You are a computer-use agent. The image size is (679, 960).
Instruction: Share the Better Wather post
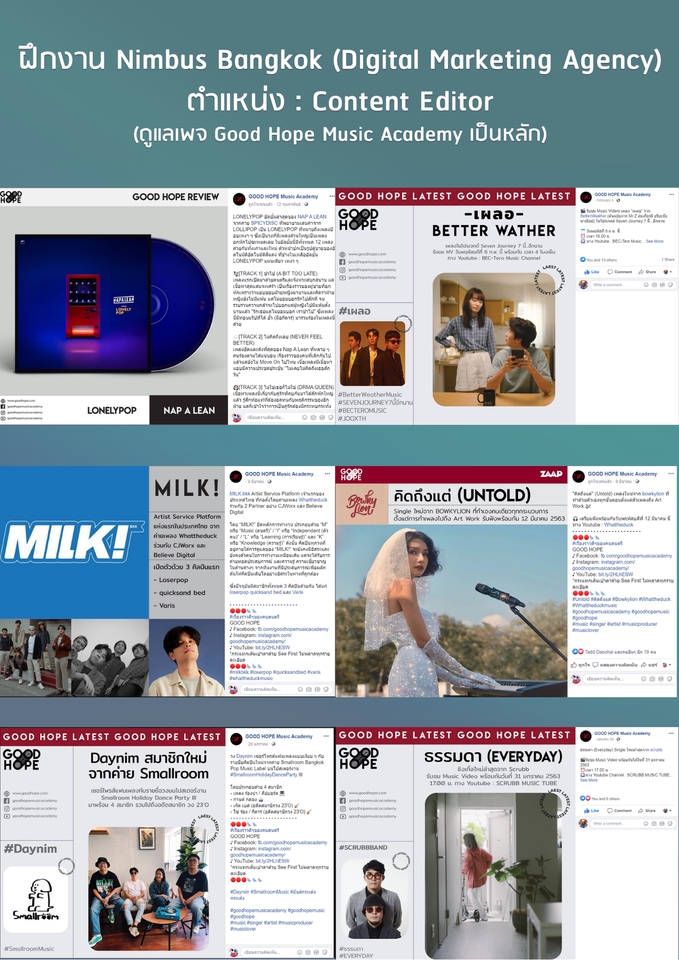coord(647,272)
